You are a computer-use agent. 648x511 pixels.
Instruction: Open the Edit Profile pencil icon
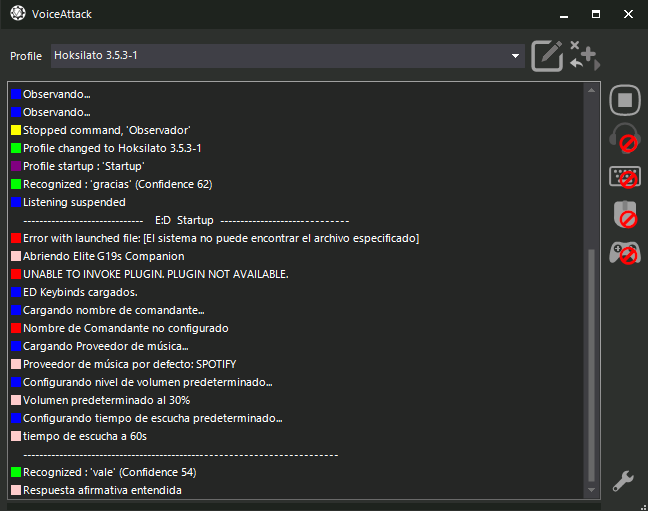pyautogui.click(x=547, y=56)
